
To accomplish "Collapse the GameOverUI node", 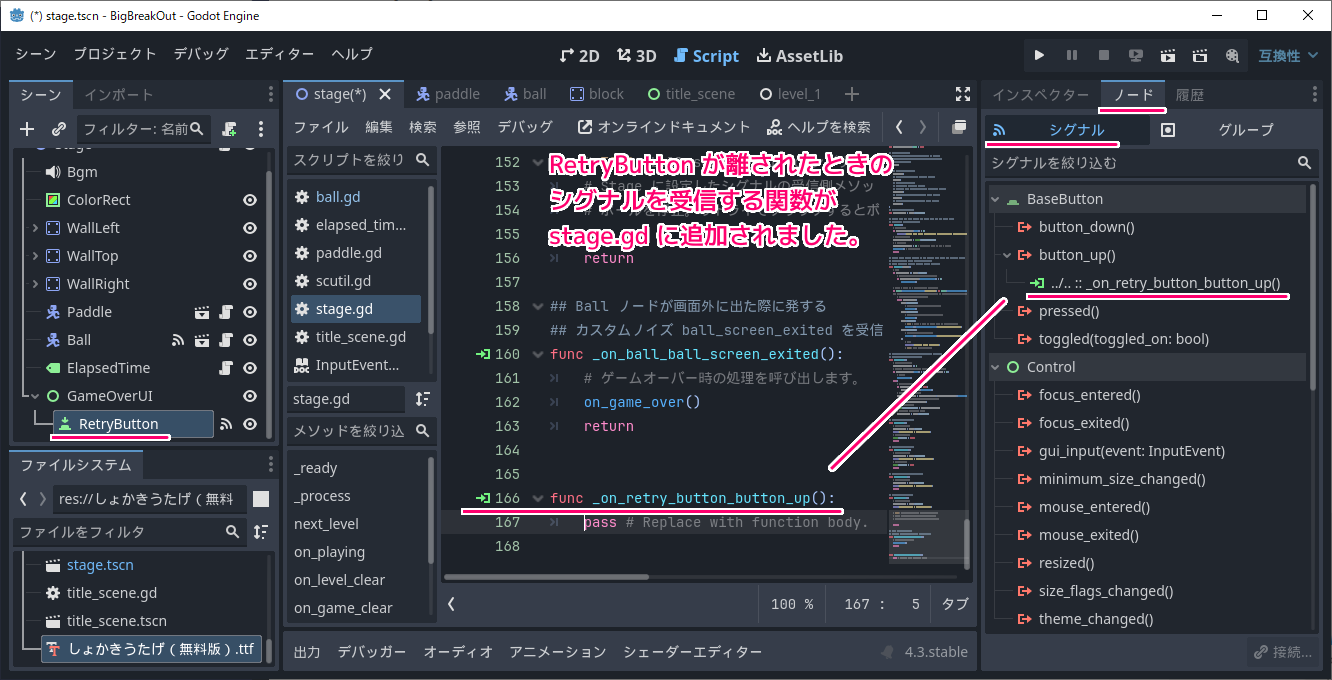I will pos(35,396).
